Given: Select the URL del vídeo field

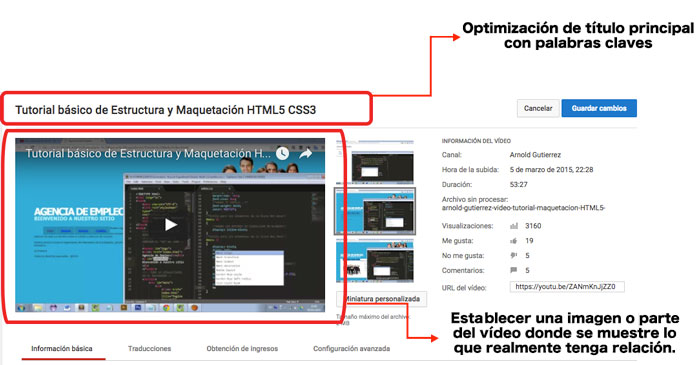Looking at the screenshot, I should tap(567, 287).
